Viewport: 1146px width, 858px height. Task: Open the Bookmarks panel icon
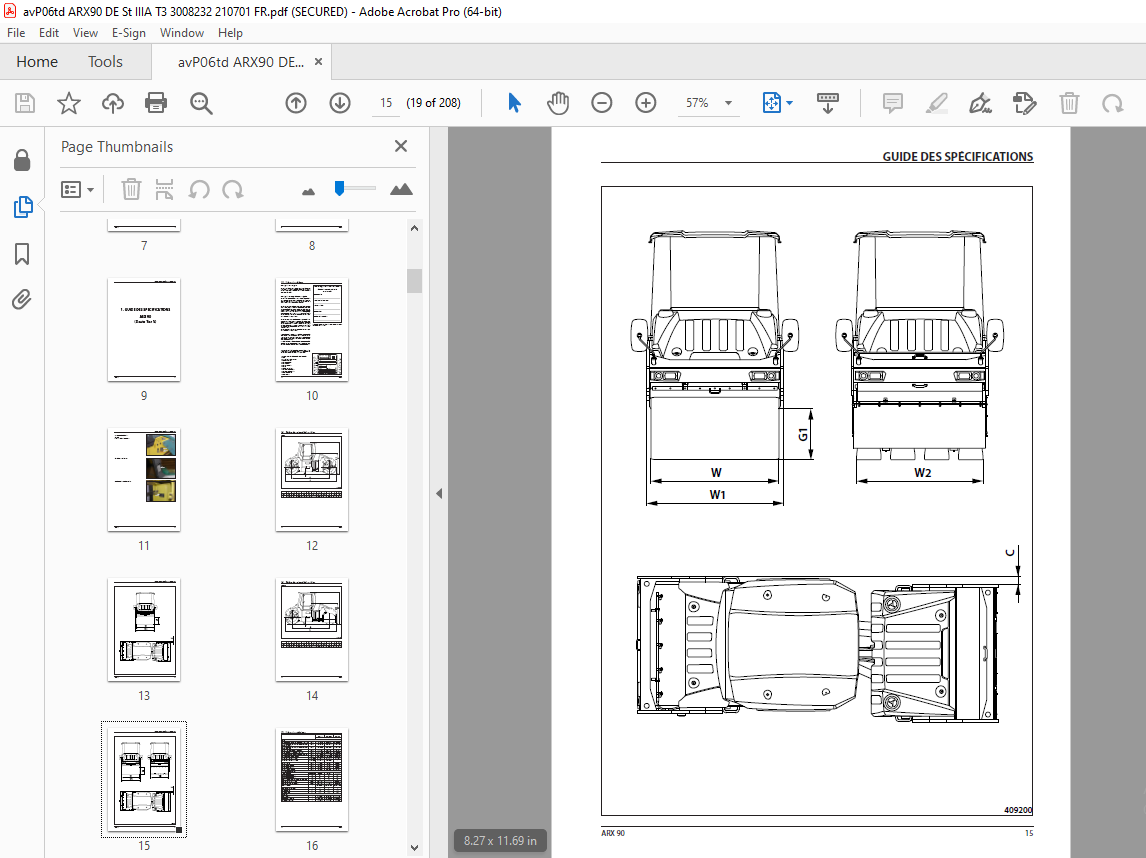point(22,254)
